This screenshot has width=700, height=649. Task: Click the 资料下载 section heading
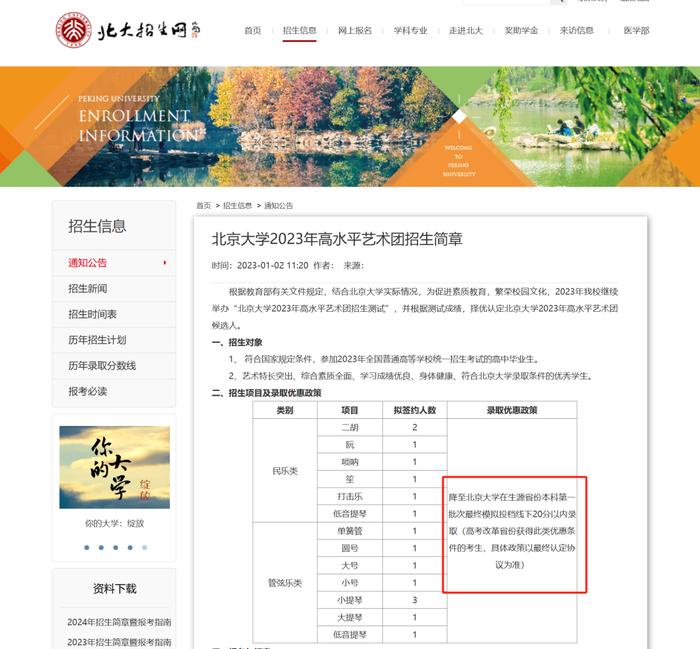[x=115, y=589]
